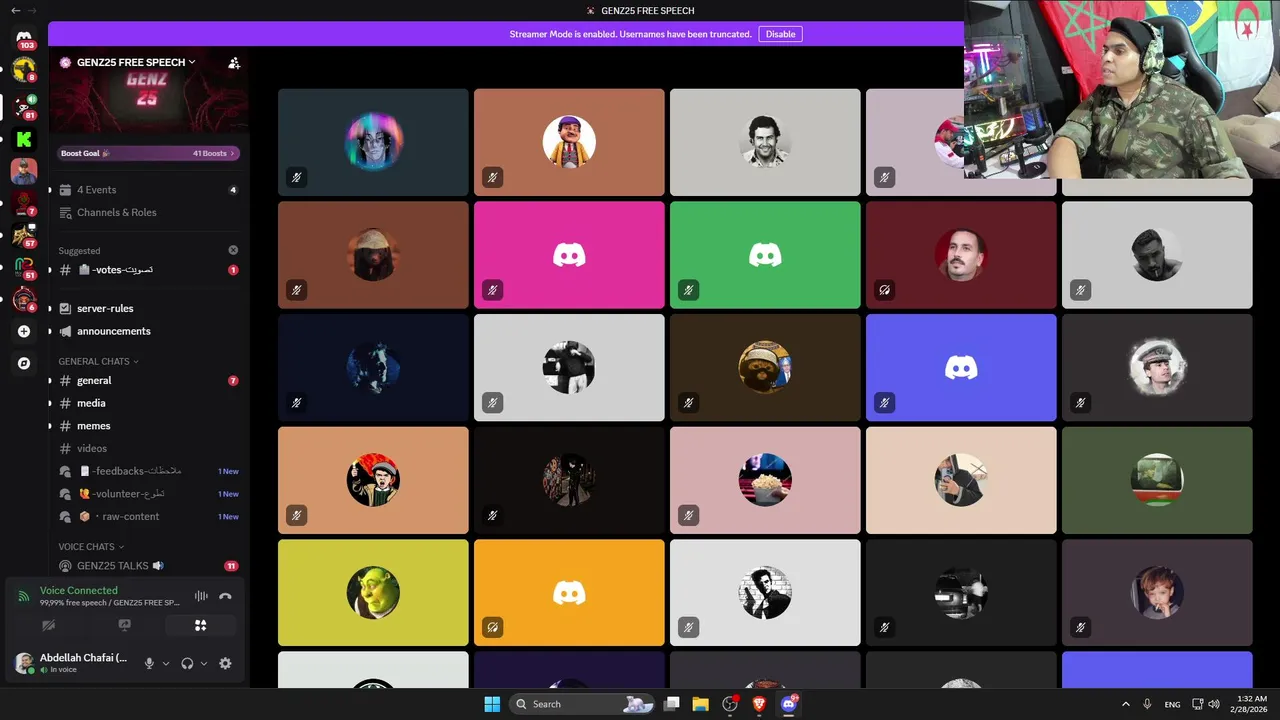The width and height of the screenshot is (1280, 720).
Task: Select the pink default-avatar participant tile
Action: [x=569, y=255]
